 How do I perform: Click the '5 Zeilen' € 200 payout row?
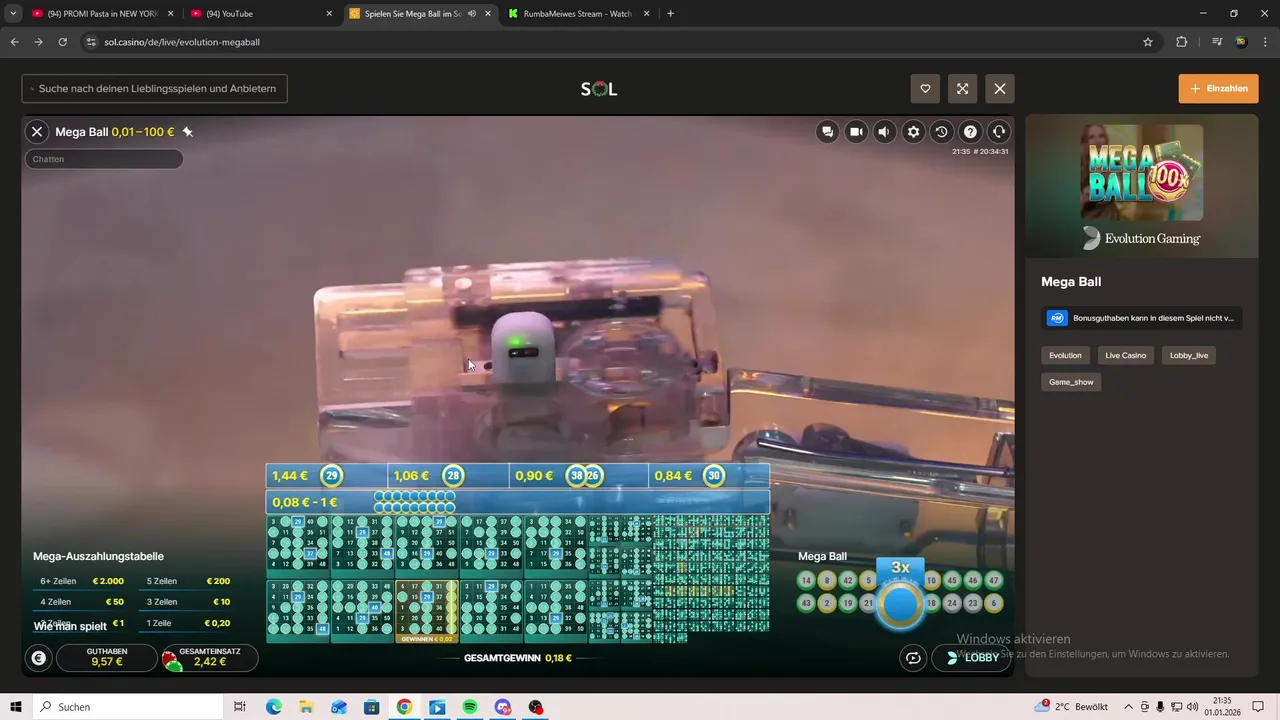tap(188, 581)
